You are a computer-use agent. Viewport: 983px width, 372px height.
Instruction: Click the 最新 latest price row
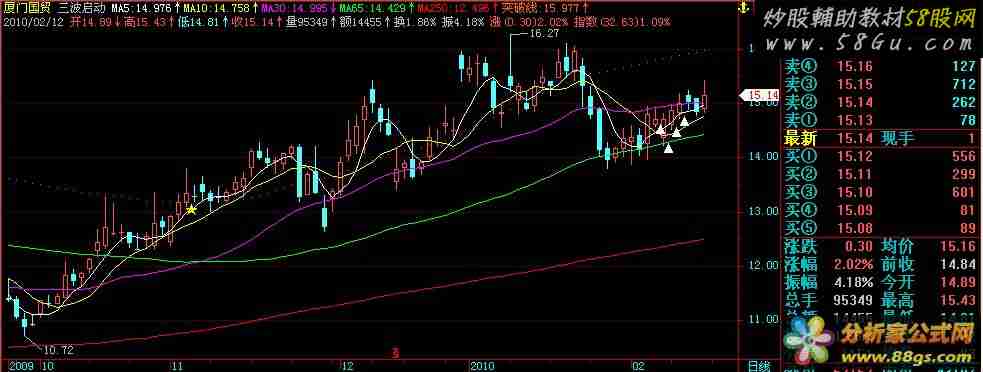[x=880, y=138]
